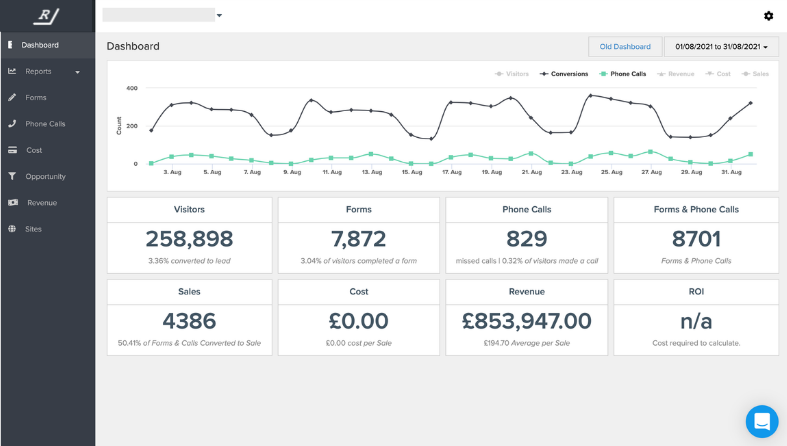Toggle Phone Calls series in legend
Viewport: 787px width, 446px height.
pos(625,74)
